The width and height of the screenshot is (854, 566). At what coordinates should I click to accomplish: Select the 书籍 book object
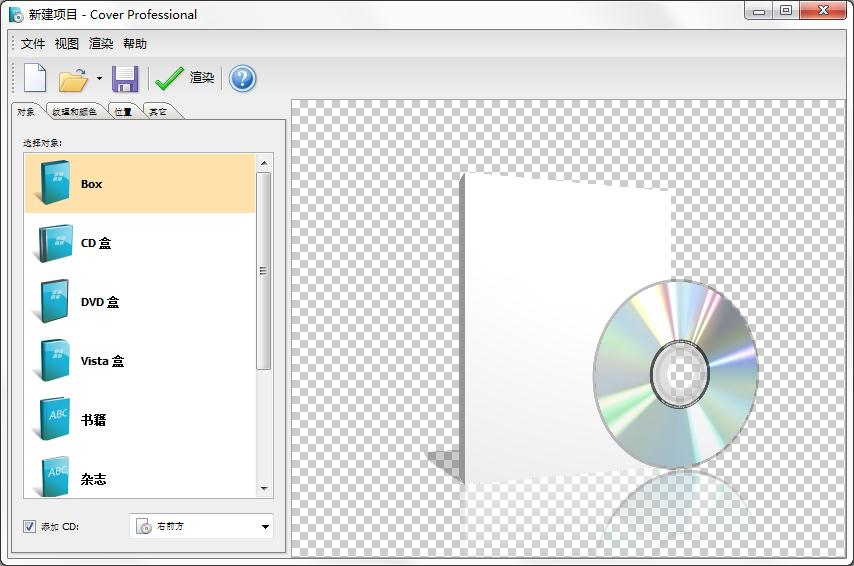[139, 419]
